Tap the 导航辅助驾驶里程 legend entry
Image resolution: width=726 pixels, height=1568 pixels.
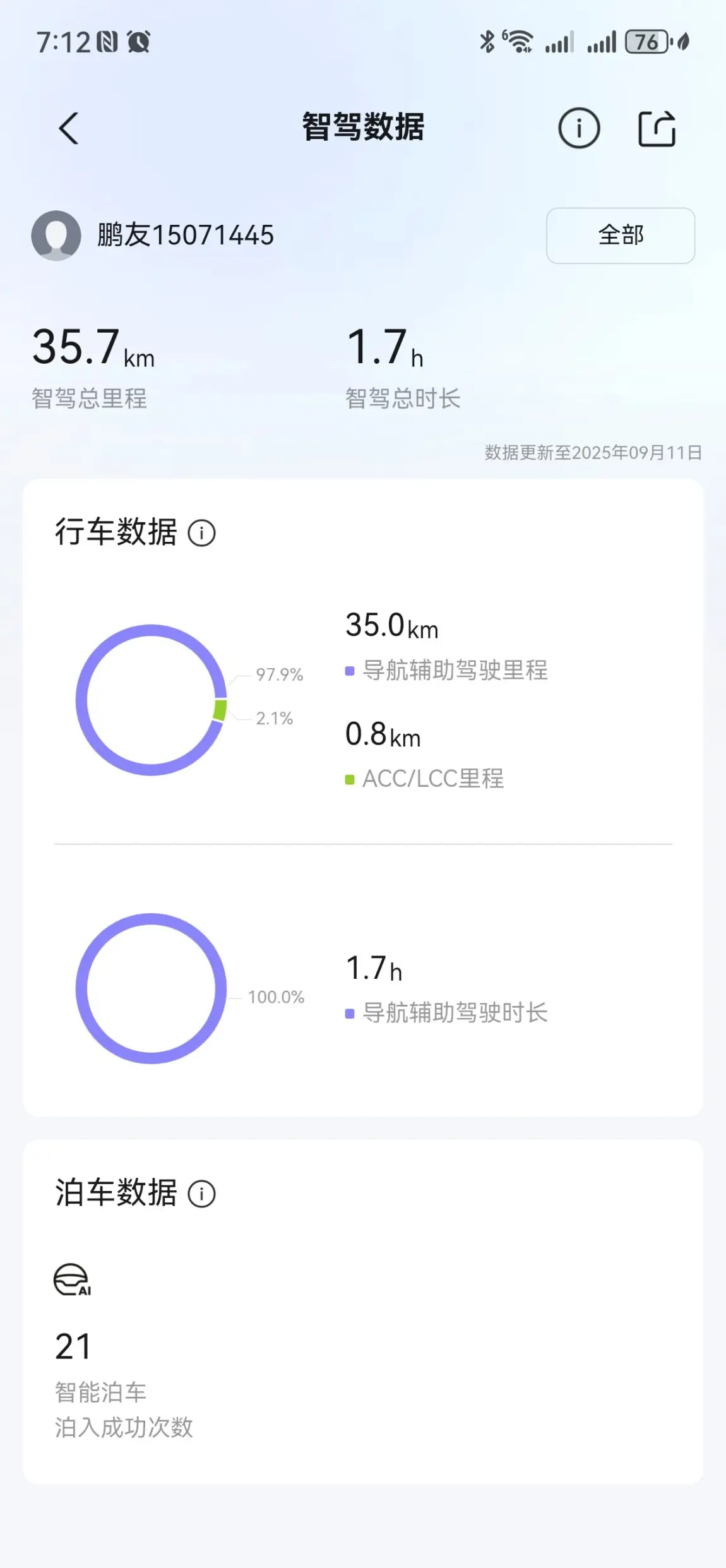pos(447,670)
